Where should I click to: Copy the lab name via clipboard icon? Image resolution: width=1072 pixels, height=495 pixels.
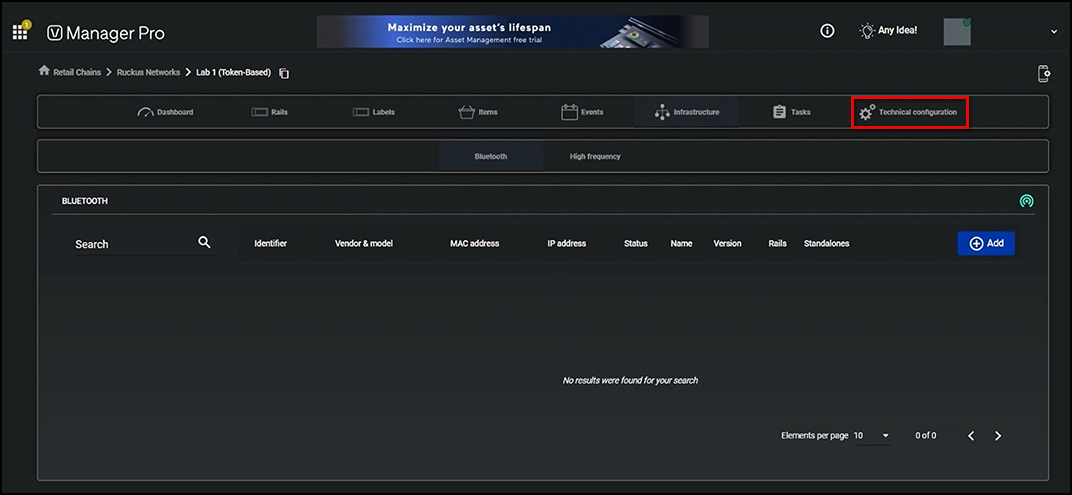[284, 73]
